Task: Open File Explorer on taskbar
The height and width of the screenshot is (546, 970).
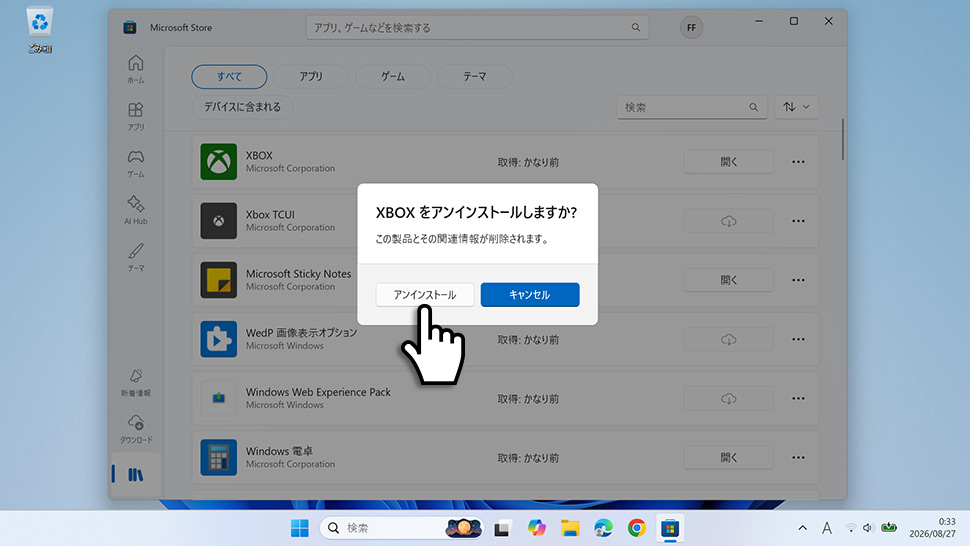Action: click(x=570, y=528)
